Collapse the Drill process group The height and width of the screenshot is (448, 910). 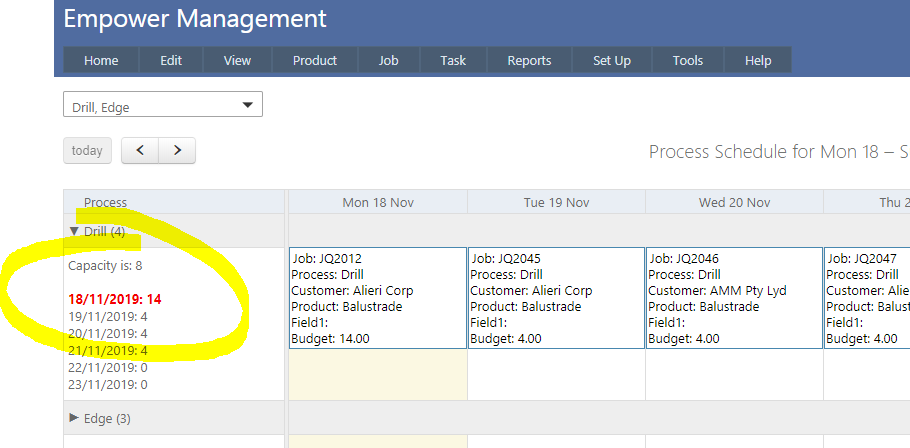point(75,231)
